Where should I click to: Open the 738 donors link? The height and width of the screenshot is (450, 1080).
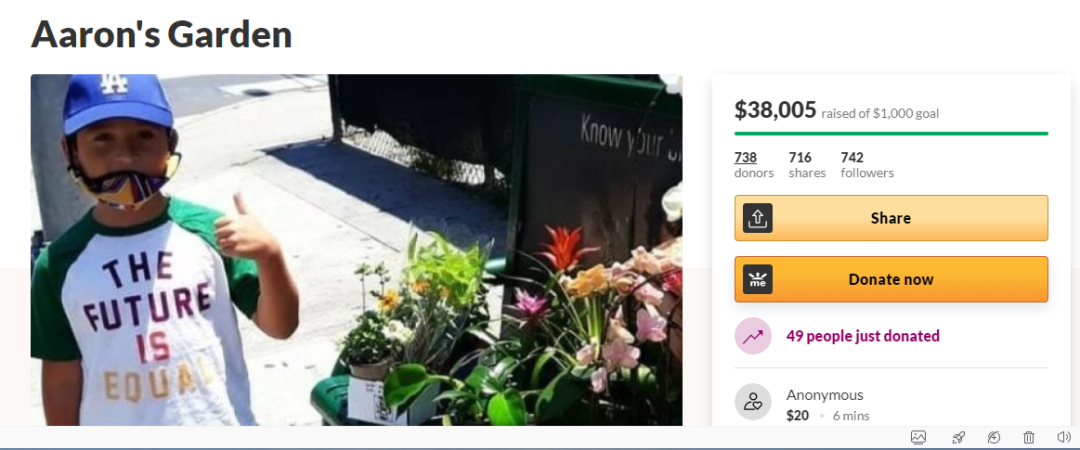pos(754,165)
